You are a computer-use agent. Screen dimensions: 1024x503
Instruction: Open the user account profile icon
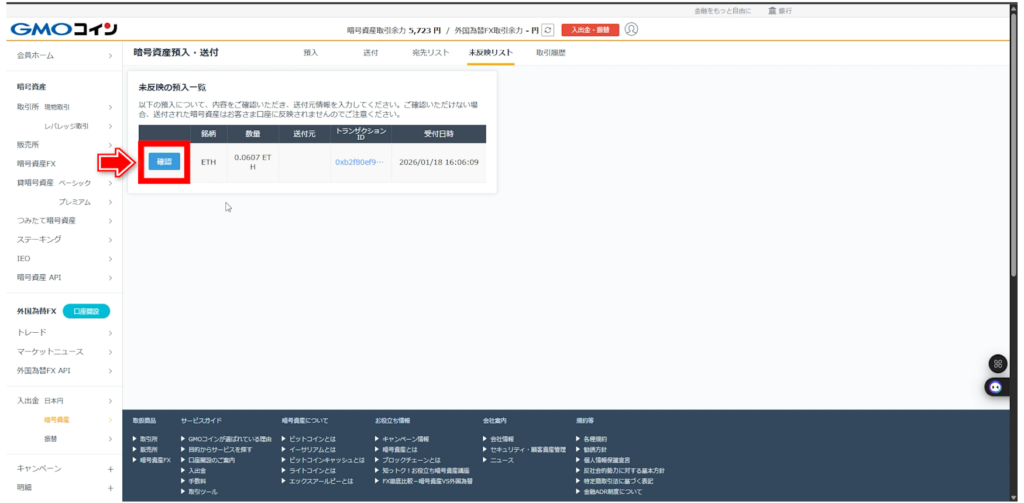(631, 29)
